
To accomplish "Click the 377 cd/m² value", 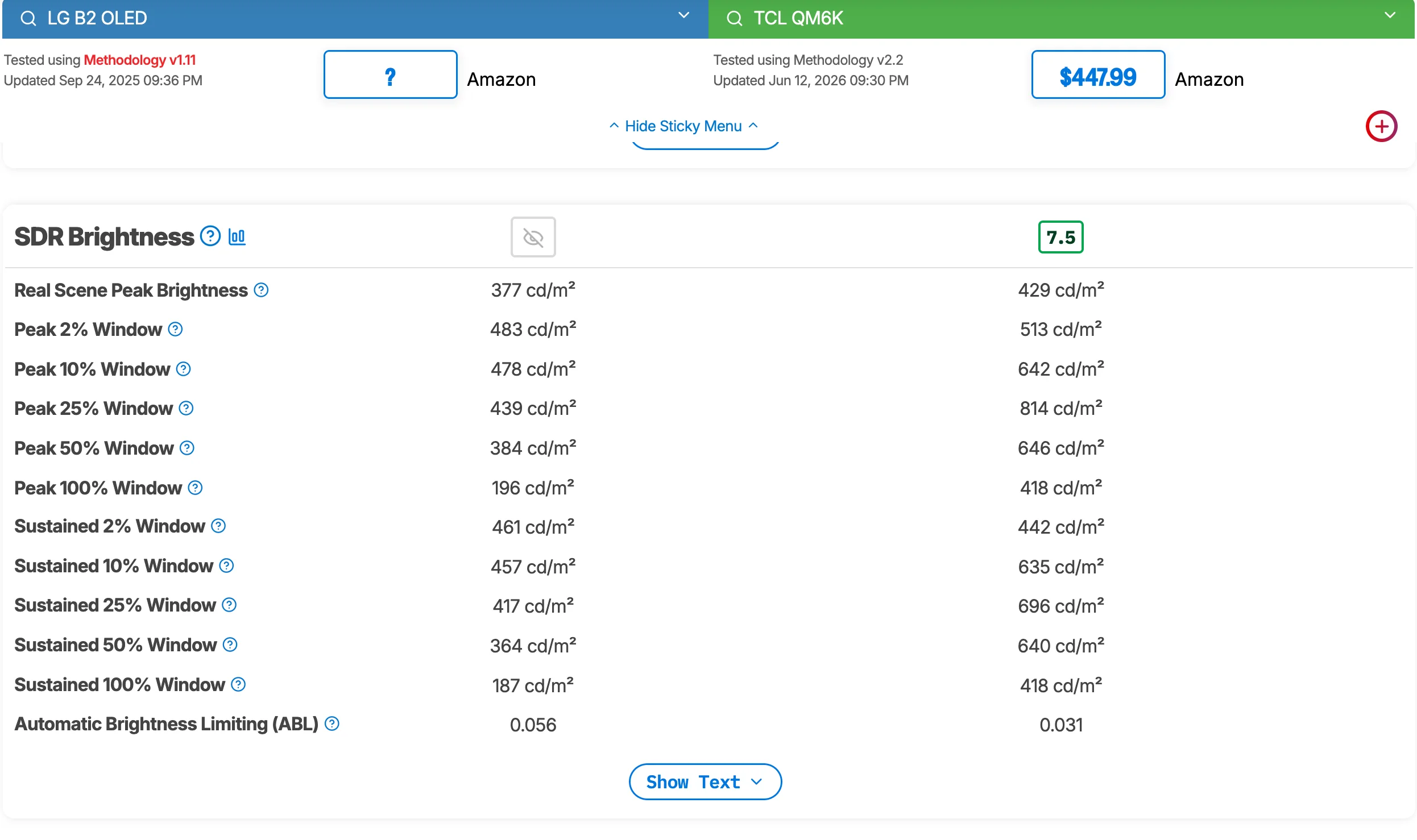I will (533, 290).
